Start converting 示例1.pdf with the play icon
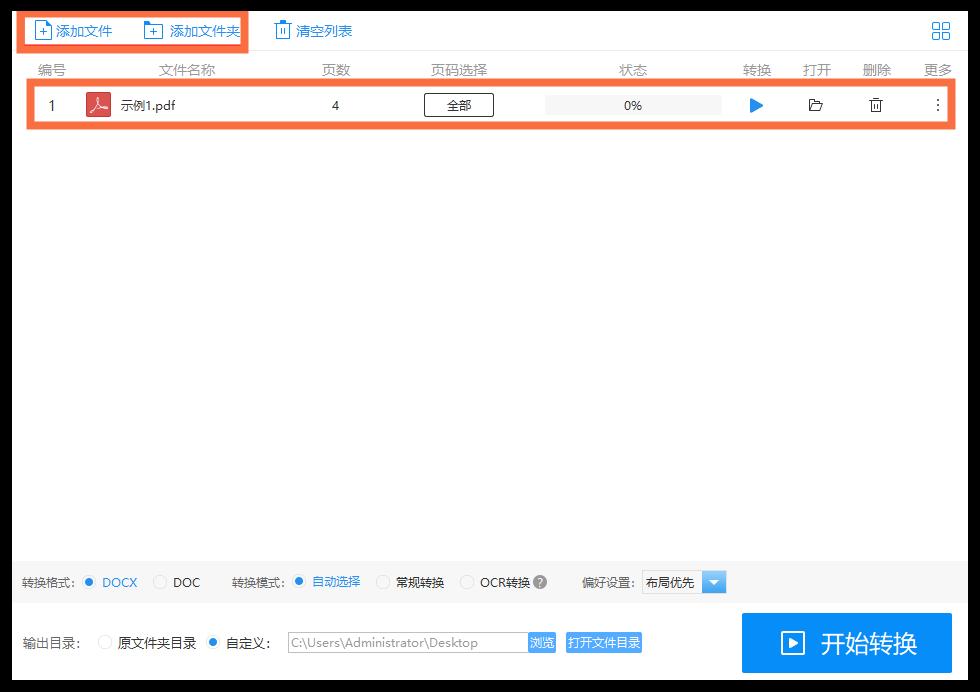Image resolution: width=980 pixels, height=692 pixels. pos(757,105)
